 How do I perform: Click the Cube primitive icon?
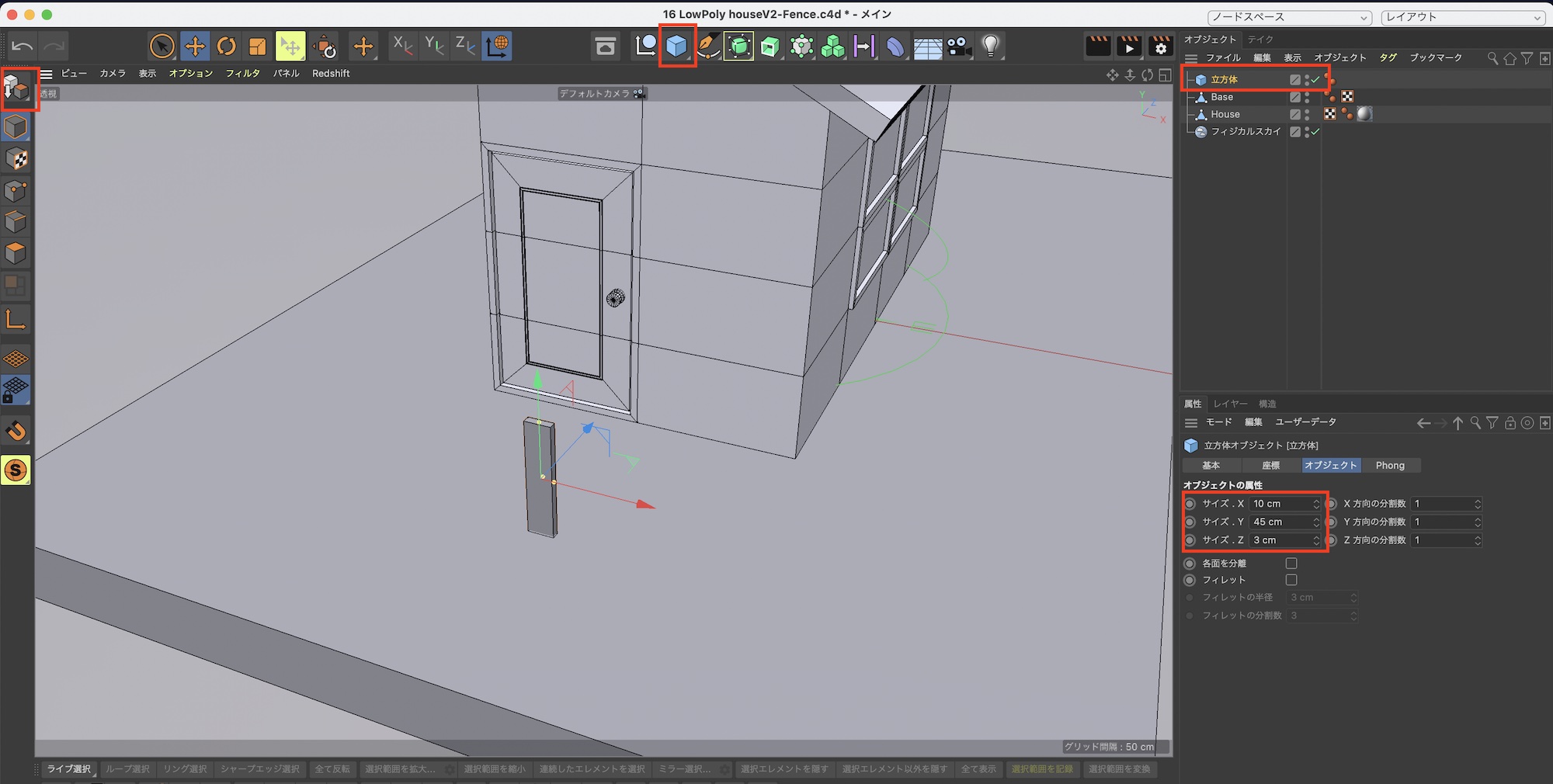(676, 47)
